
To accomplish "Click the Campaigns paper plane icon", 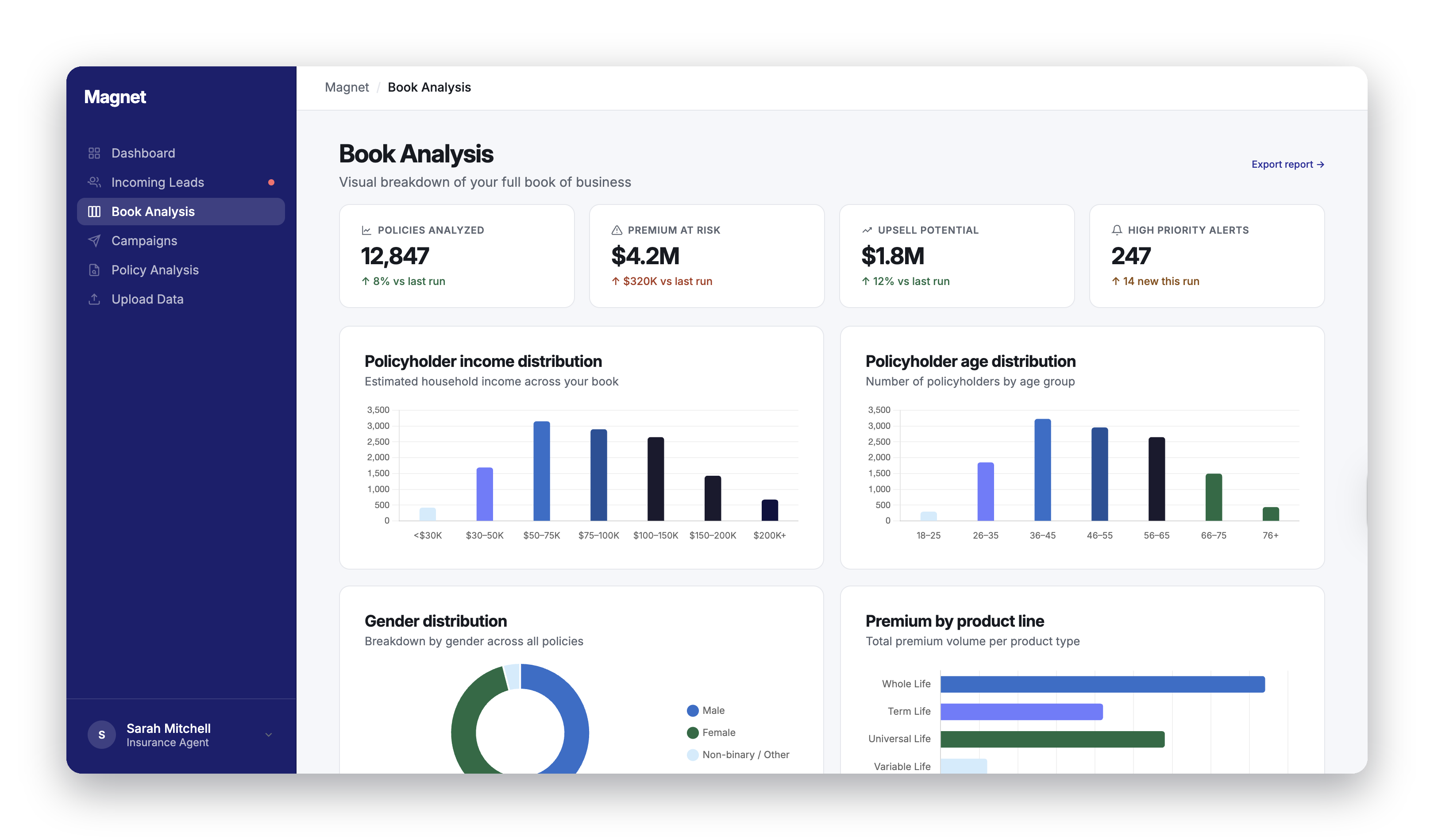I will 94,241.
